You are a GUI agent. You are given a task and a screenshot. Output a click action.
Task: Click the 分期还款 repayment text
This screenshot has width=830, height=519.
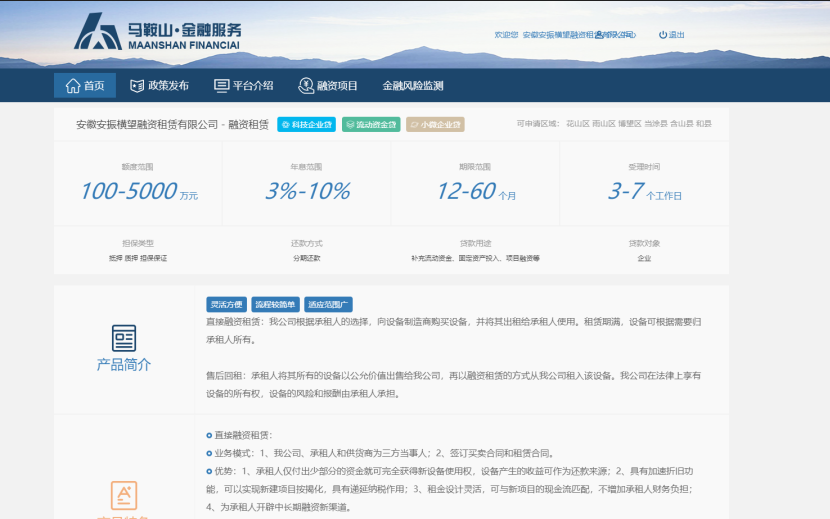[x=306, y=258]
